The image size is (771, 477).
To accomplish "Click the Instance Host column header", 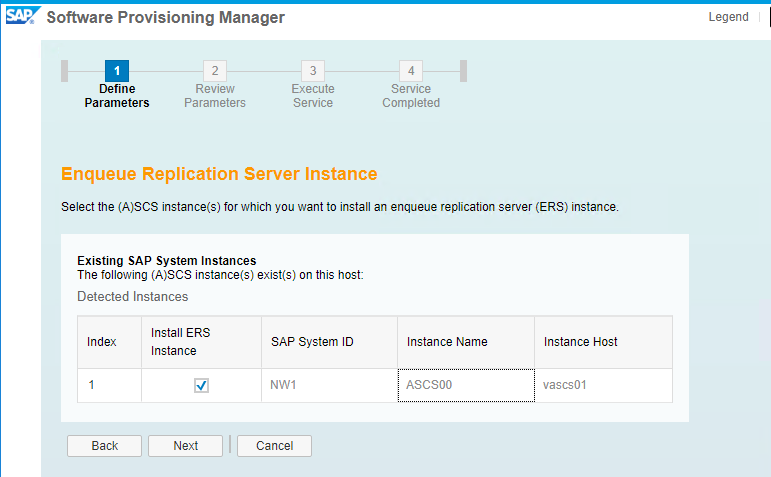I will coord(603,342).
